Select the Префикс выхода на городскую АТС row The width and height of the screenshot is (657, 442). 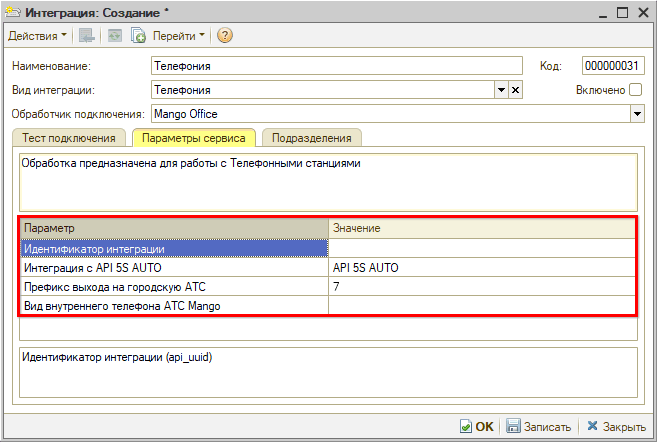click(x=174, y=286)
